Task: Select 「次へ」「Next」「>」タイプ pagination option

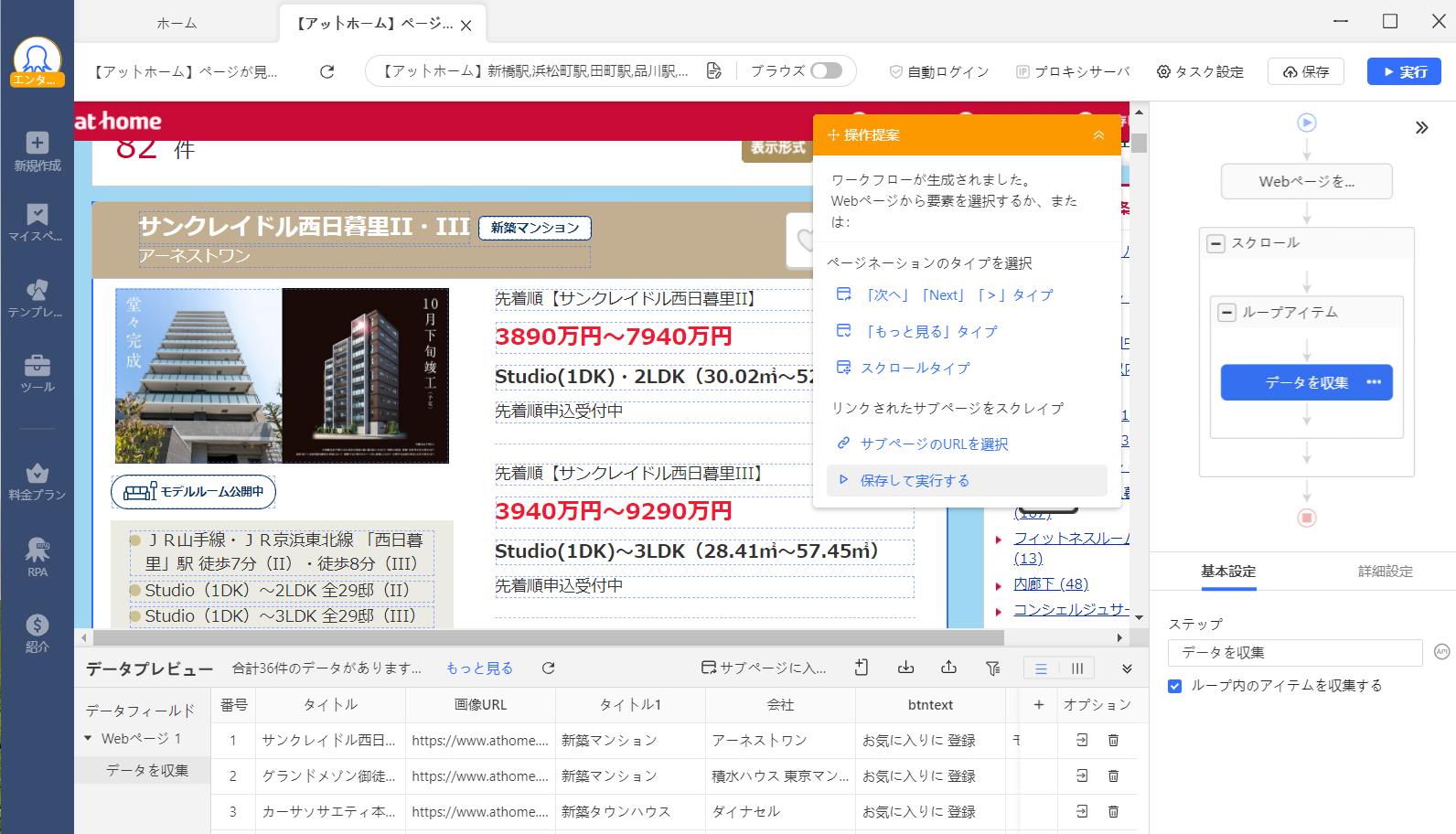Action: coord(946,295)
